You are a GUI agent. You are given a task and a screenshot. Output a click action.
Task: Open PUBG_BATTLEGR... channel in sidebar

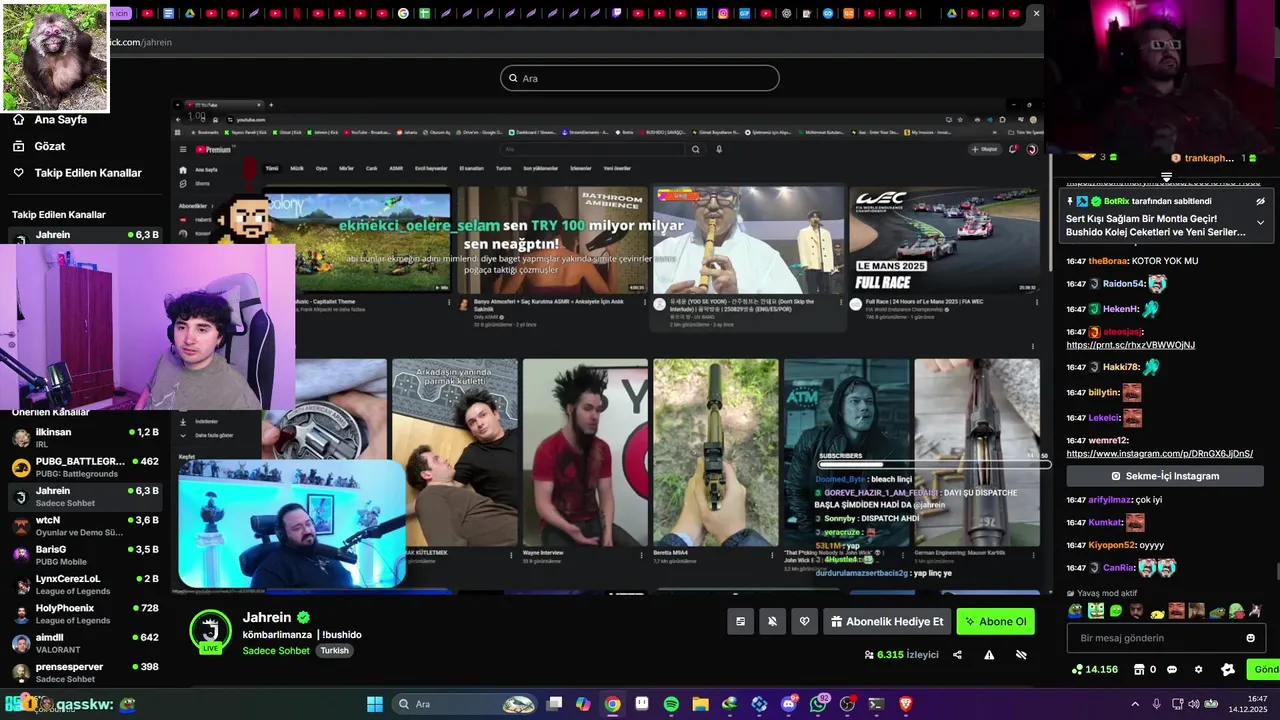pyautogui.click(x=85, y=467)
